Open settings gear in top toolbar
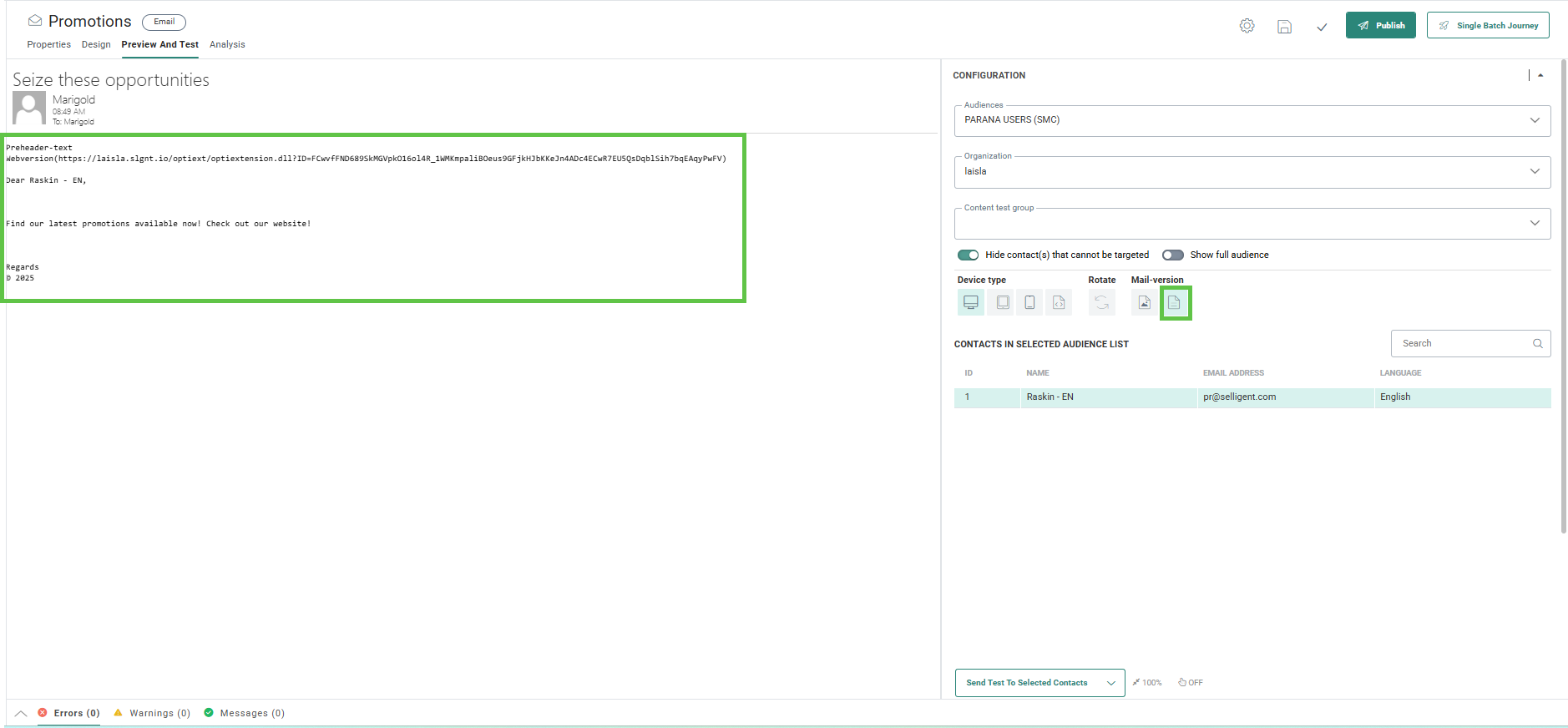 (x=1247, y=26)
